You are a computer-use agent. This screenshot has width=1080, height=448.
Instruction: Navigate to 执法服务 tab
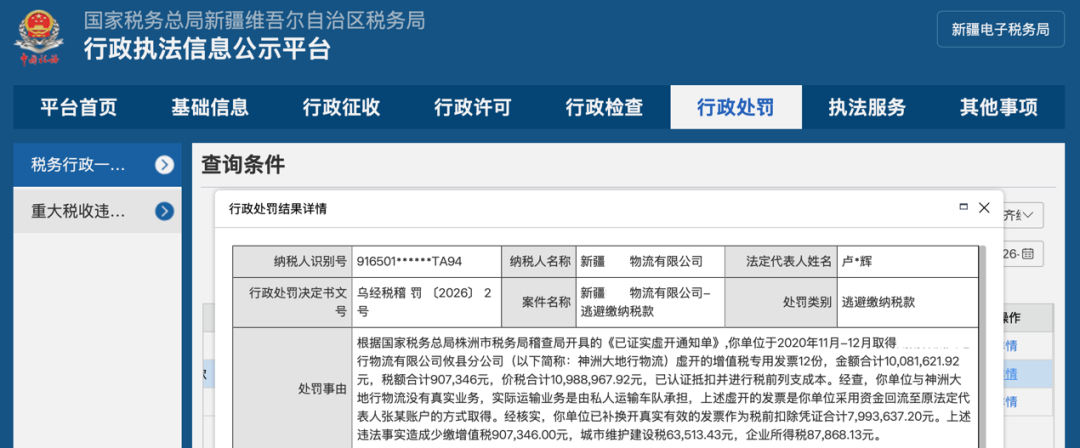(867, 108)
